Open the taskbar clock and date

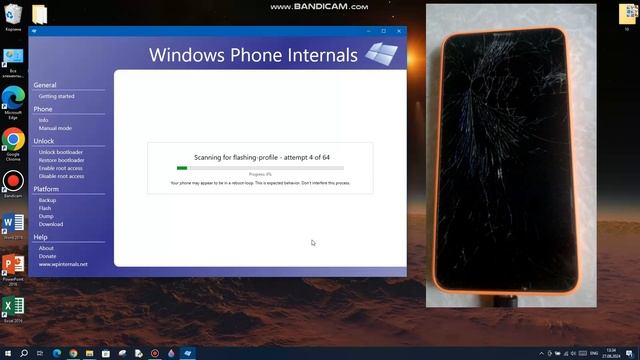(x=611, y=353)
